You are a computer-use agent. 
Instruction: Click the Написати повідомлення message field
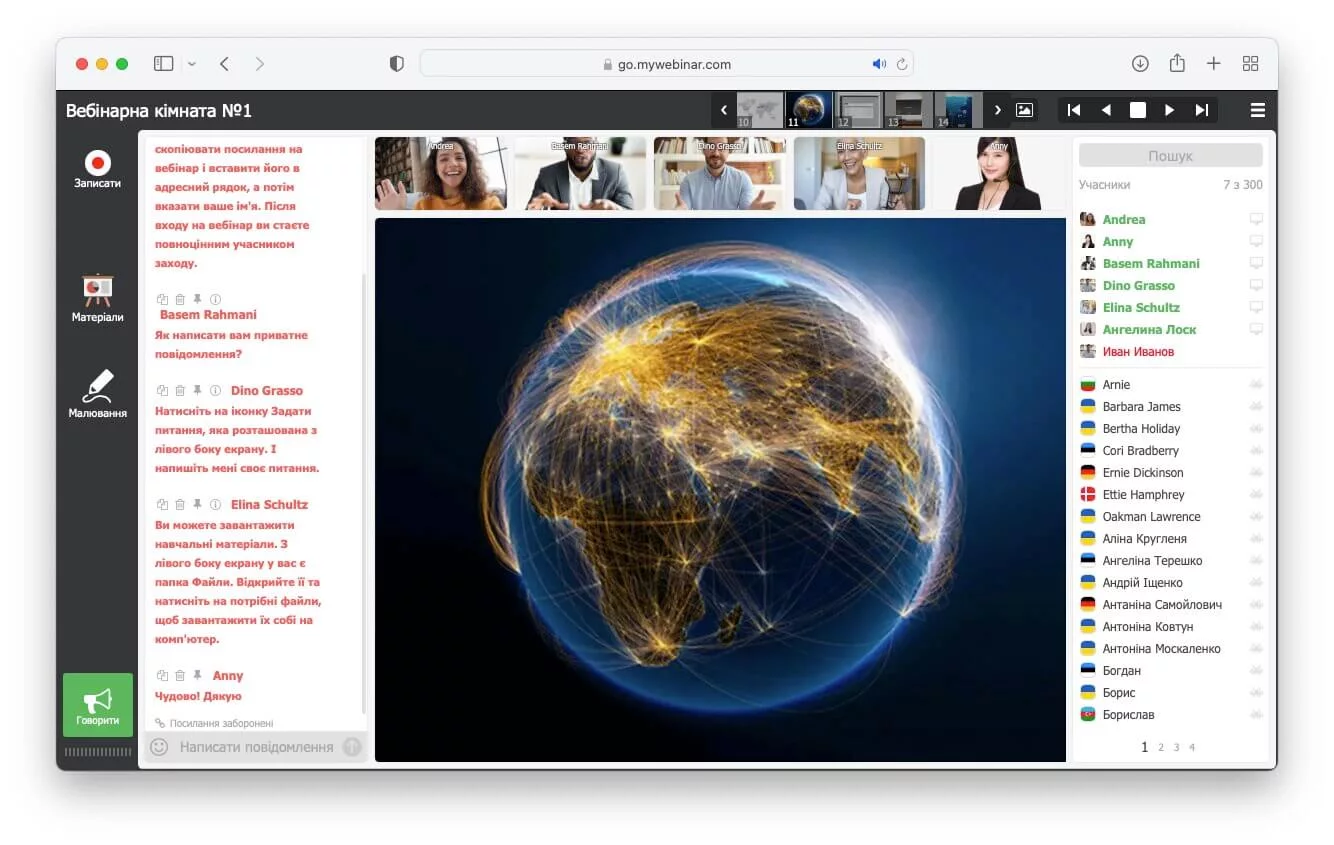tap(256, 747)
